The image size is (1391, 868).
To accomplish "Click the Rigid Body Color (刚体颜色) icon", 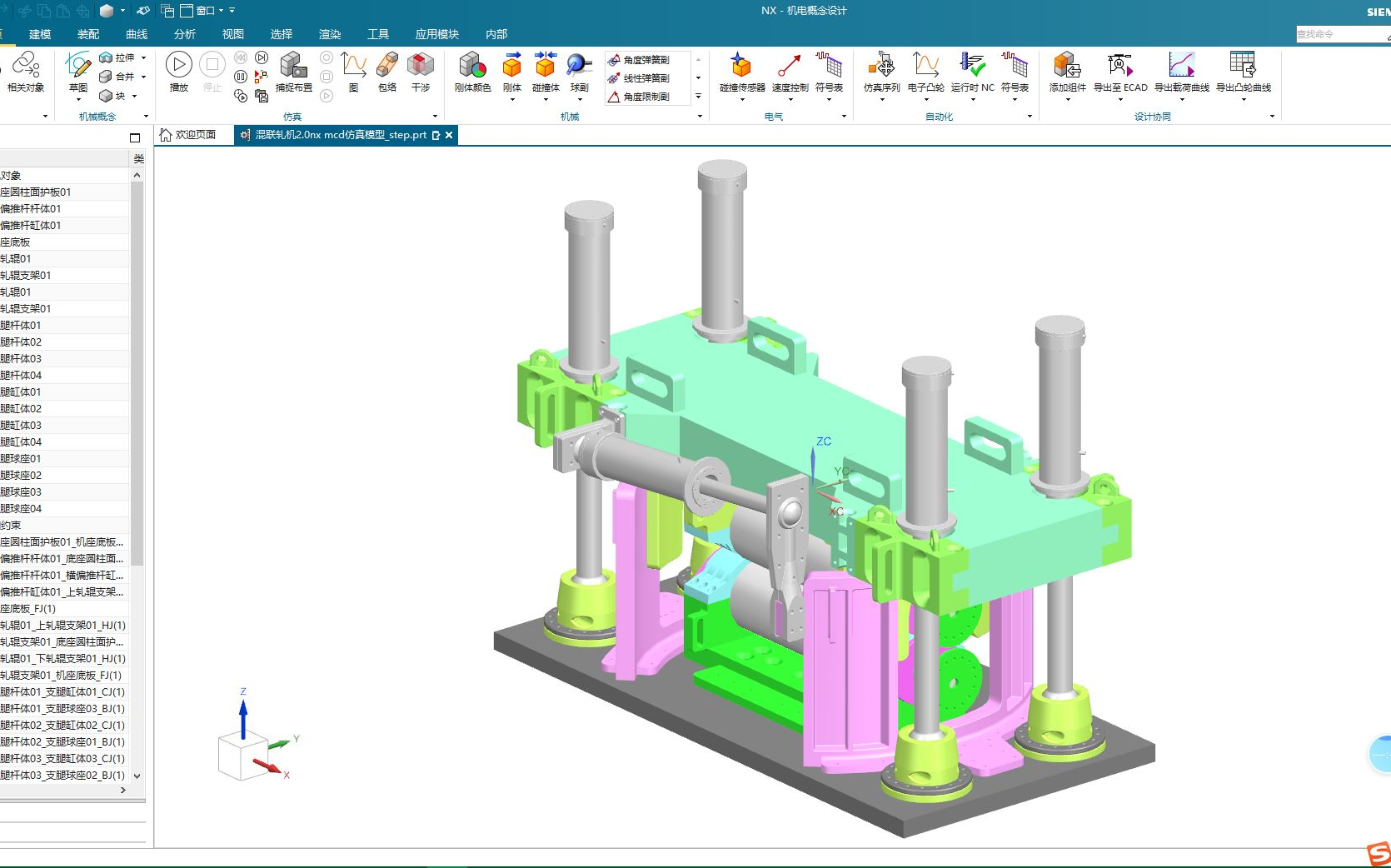I will tap(472, 65).
